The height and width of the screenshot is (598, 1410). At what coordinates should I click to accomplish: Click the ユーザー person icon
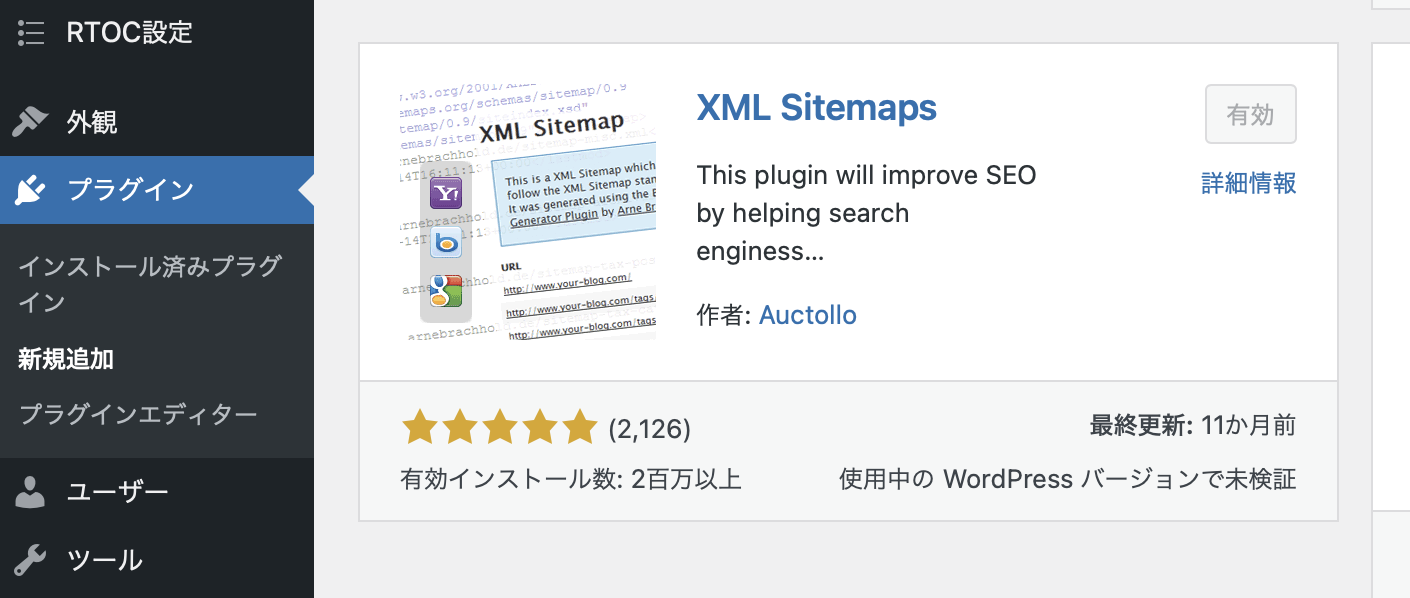(31, 491)
